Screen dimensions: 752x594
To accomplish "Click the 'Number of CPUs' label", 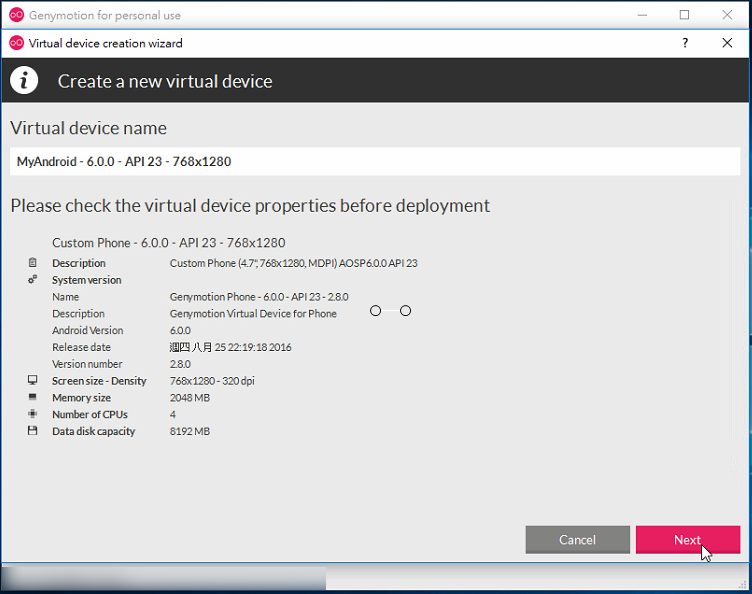I will [x=90, y=415].
